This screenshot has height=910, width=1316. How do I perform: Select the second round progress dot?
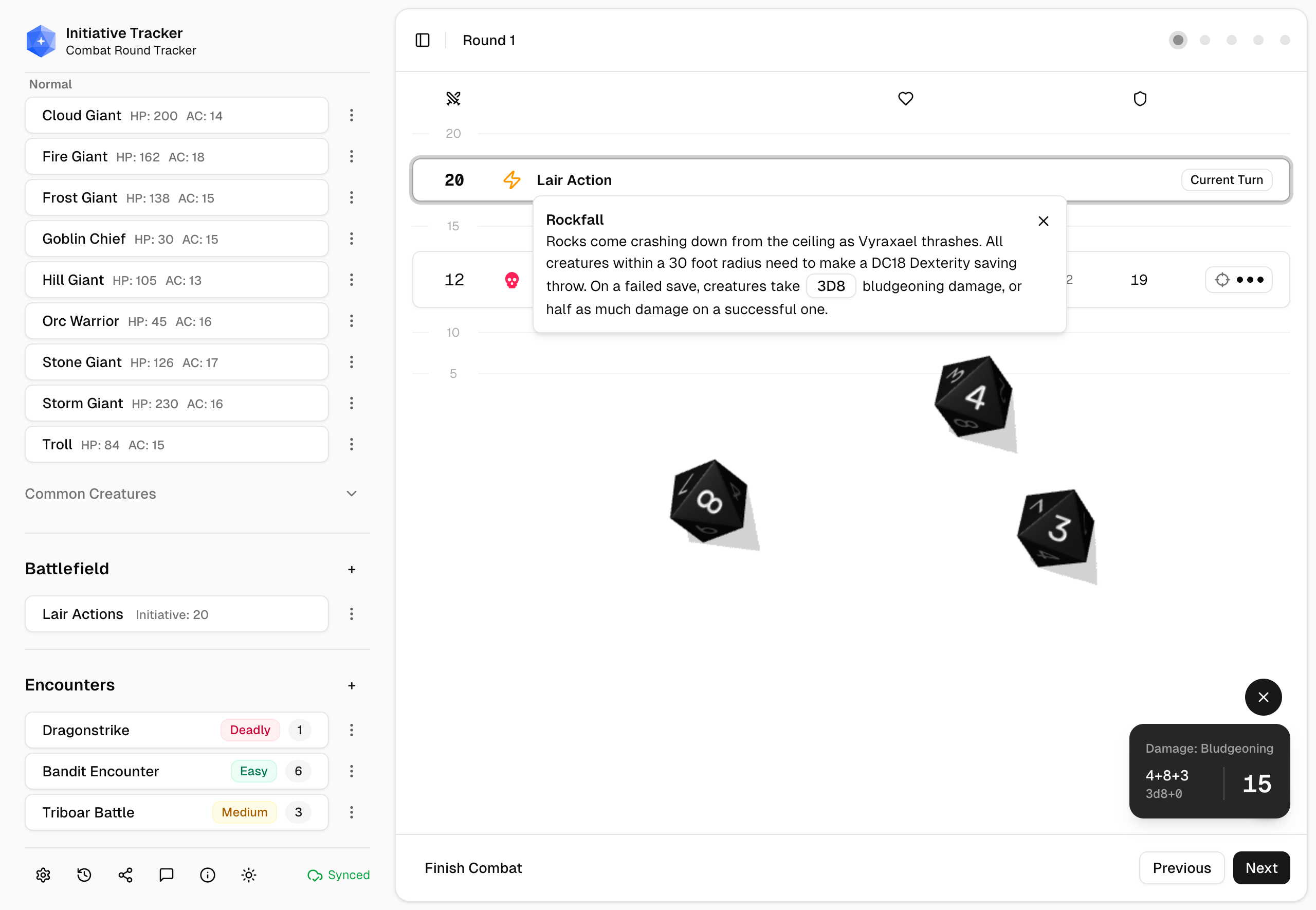point(1204,40)
